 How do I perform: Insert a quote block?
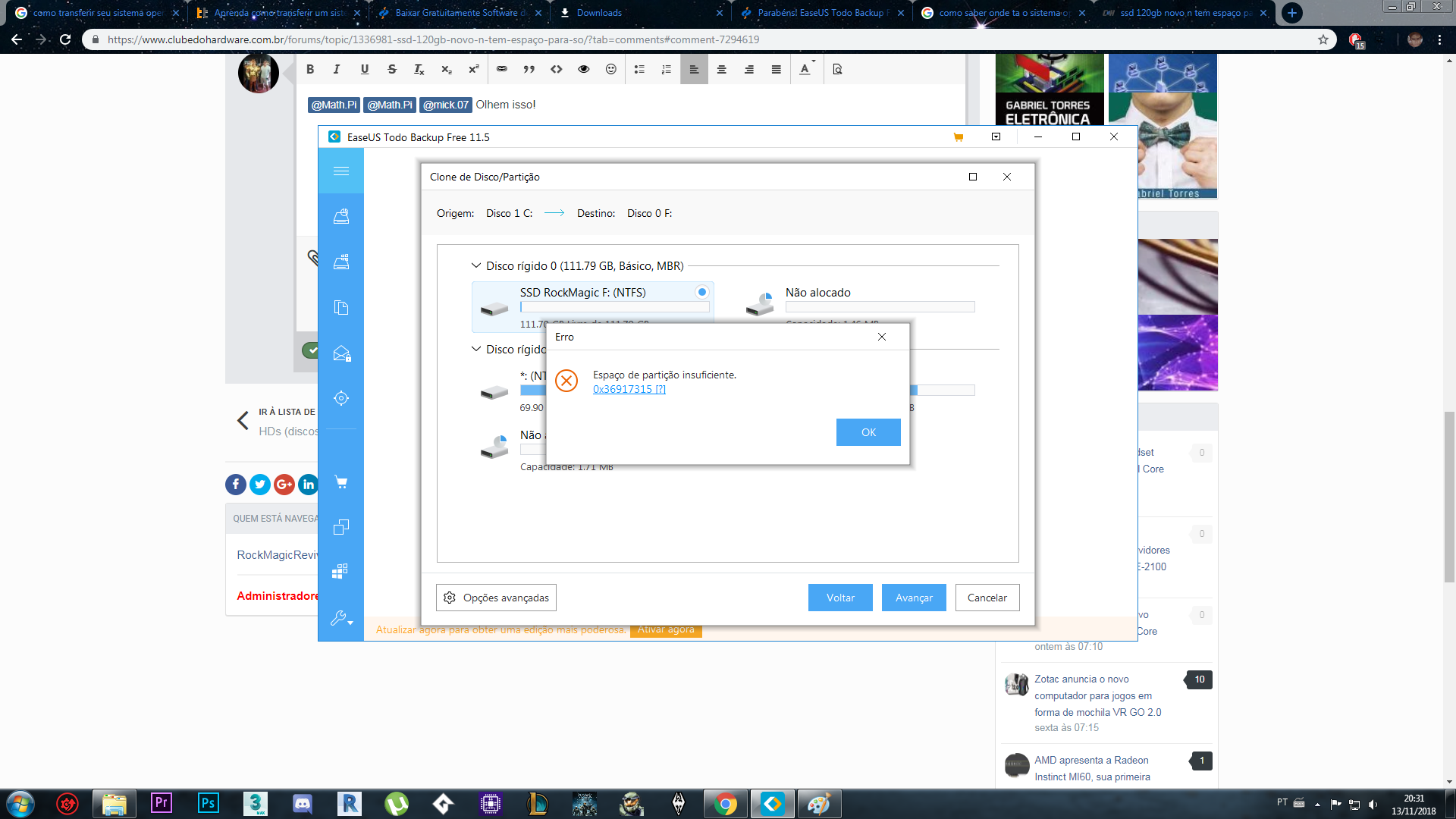point(529,69)
